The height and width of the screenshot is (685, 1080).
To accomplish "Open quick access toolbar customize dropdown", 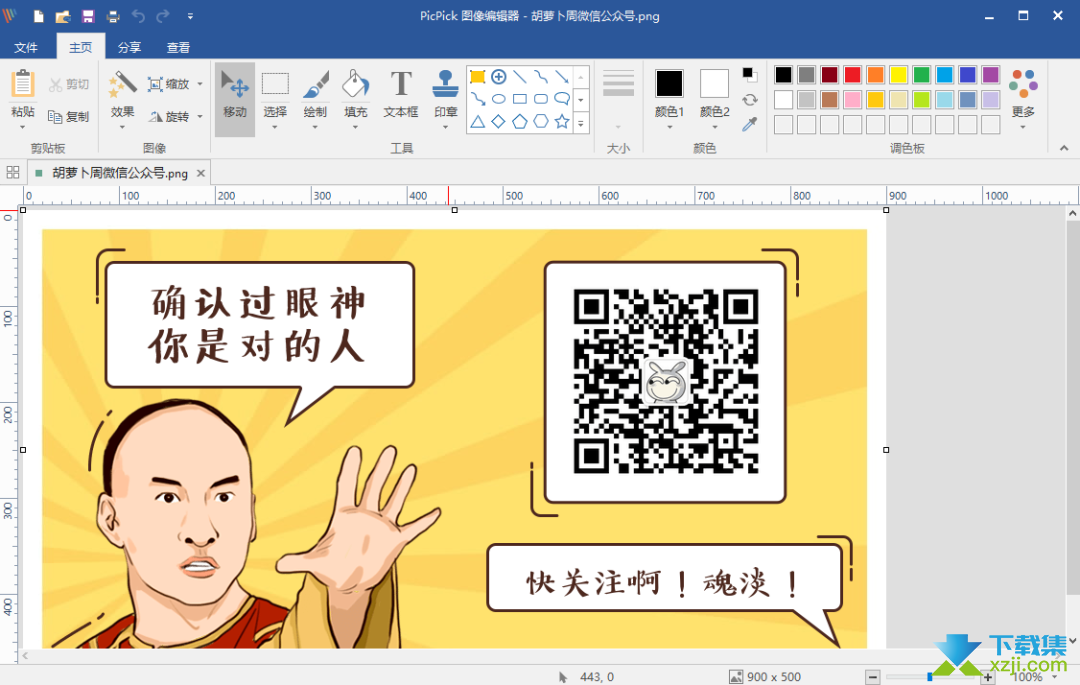I will (x=190, y=16).
